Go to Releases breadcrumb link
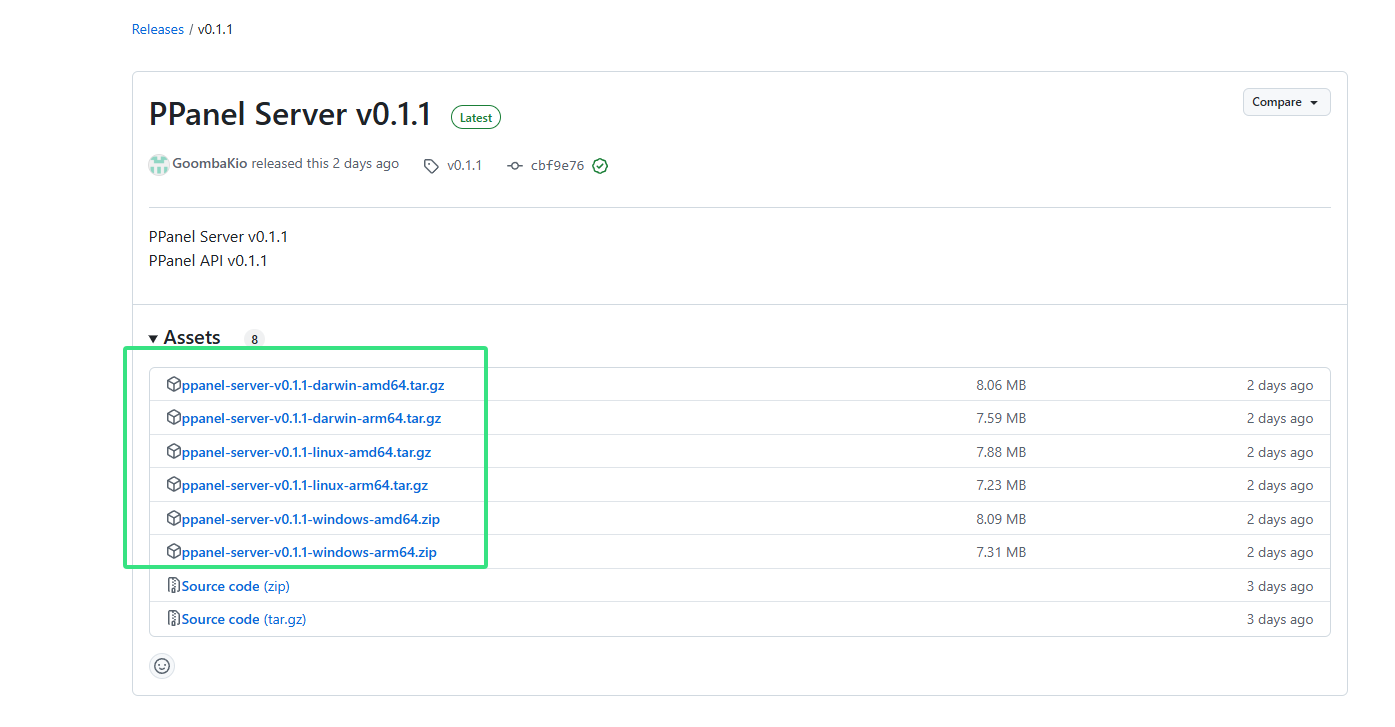 pyautogui.click(x=158, y=29)
